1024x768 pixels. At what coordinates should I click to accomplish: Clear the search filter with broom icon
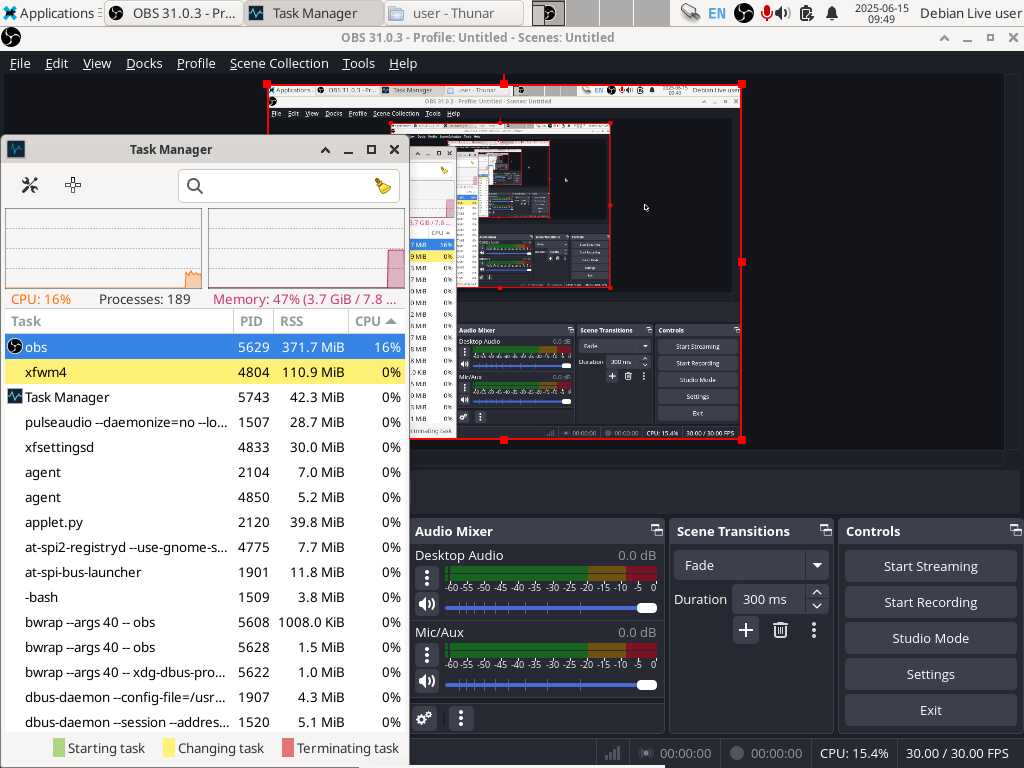[382, 186]
